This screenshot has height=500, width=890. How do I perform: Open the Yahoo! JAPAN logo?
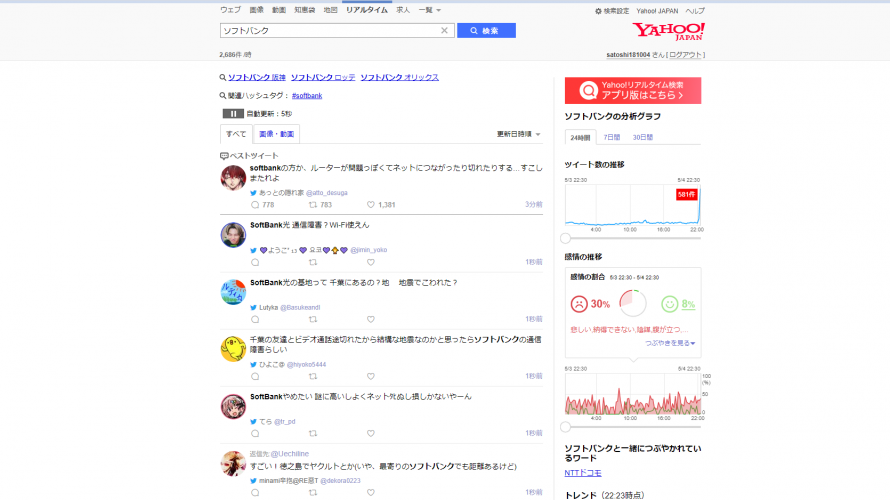point(669,32)
